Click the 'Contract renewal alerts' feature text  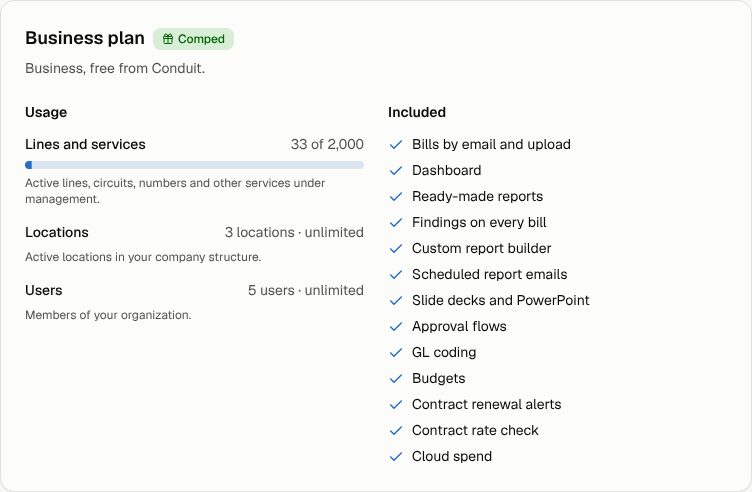(x=486, y=404)
